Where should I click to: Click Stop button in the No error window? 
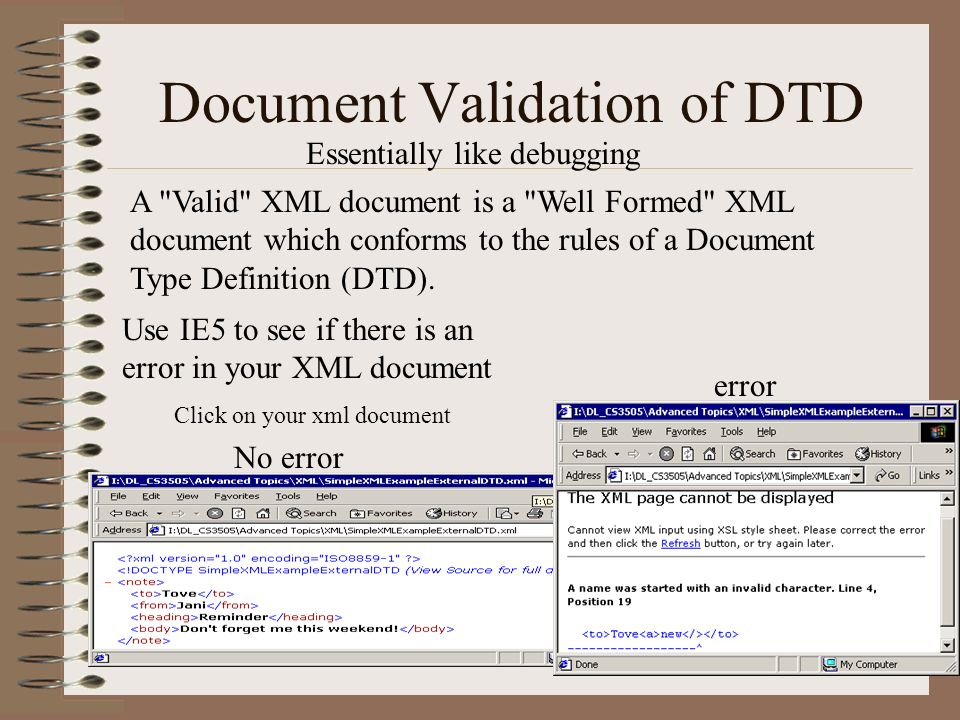(x=214, y=513)
